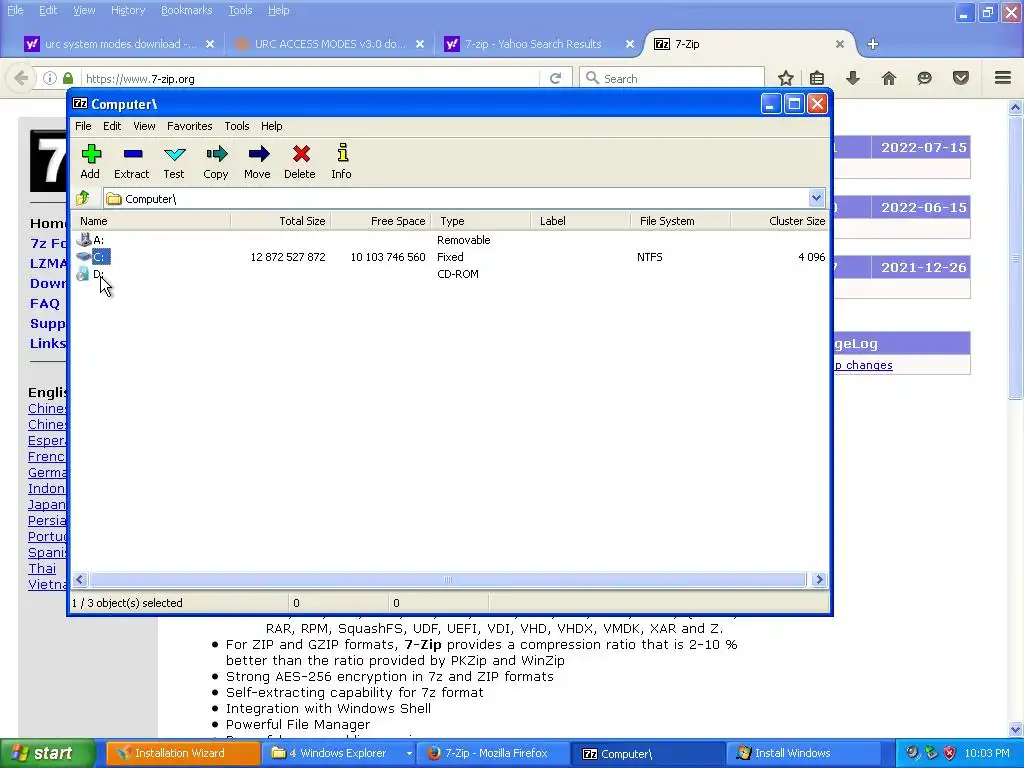
Task: Click the Firefox back button
Action: (x=21, y=78)
